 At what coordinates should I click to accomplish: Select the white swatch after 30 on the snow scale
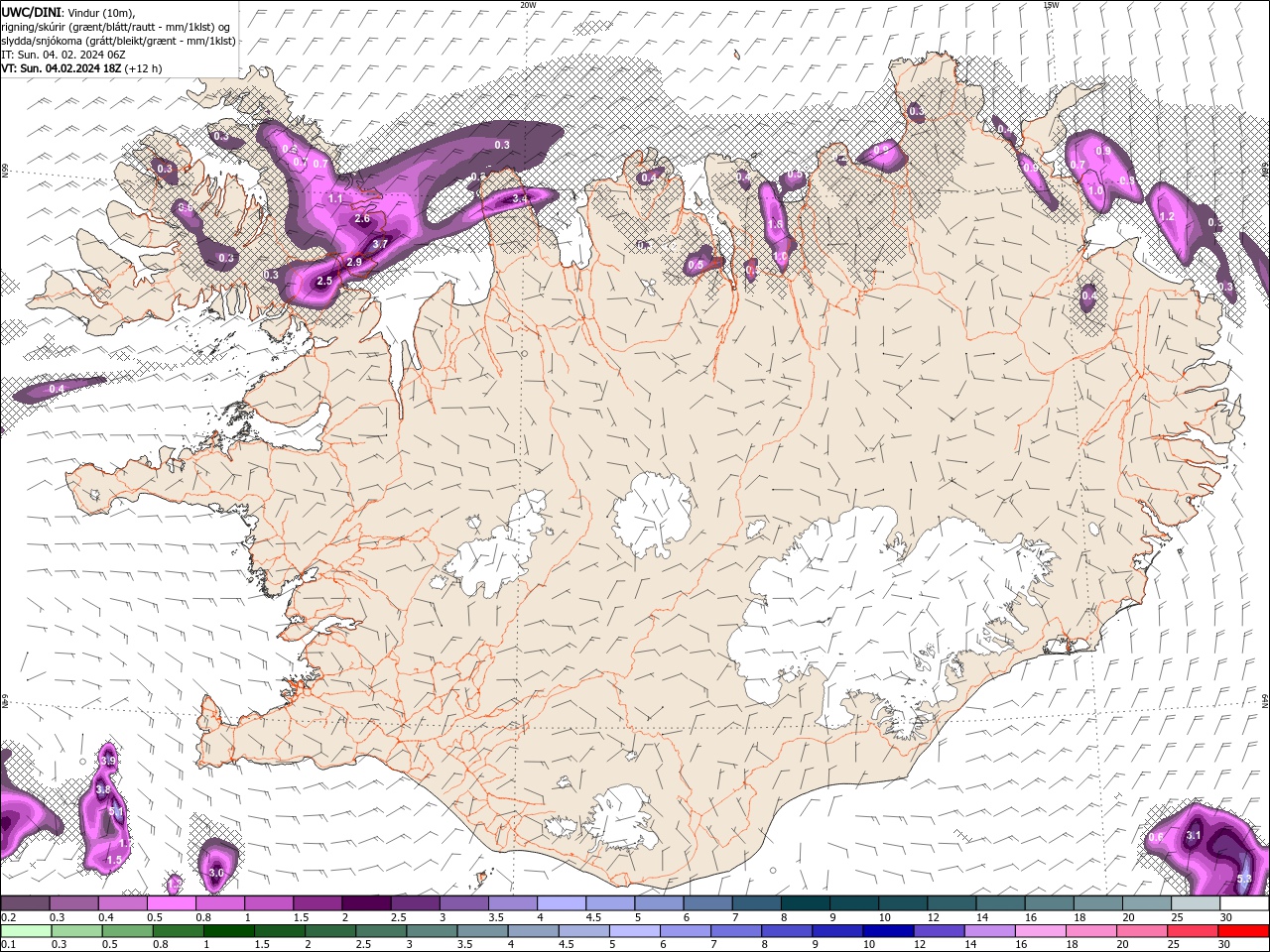point(1245,903)
